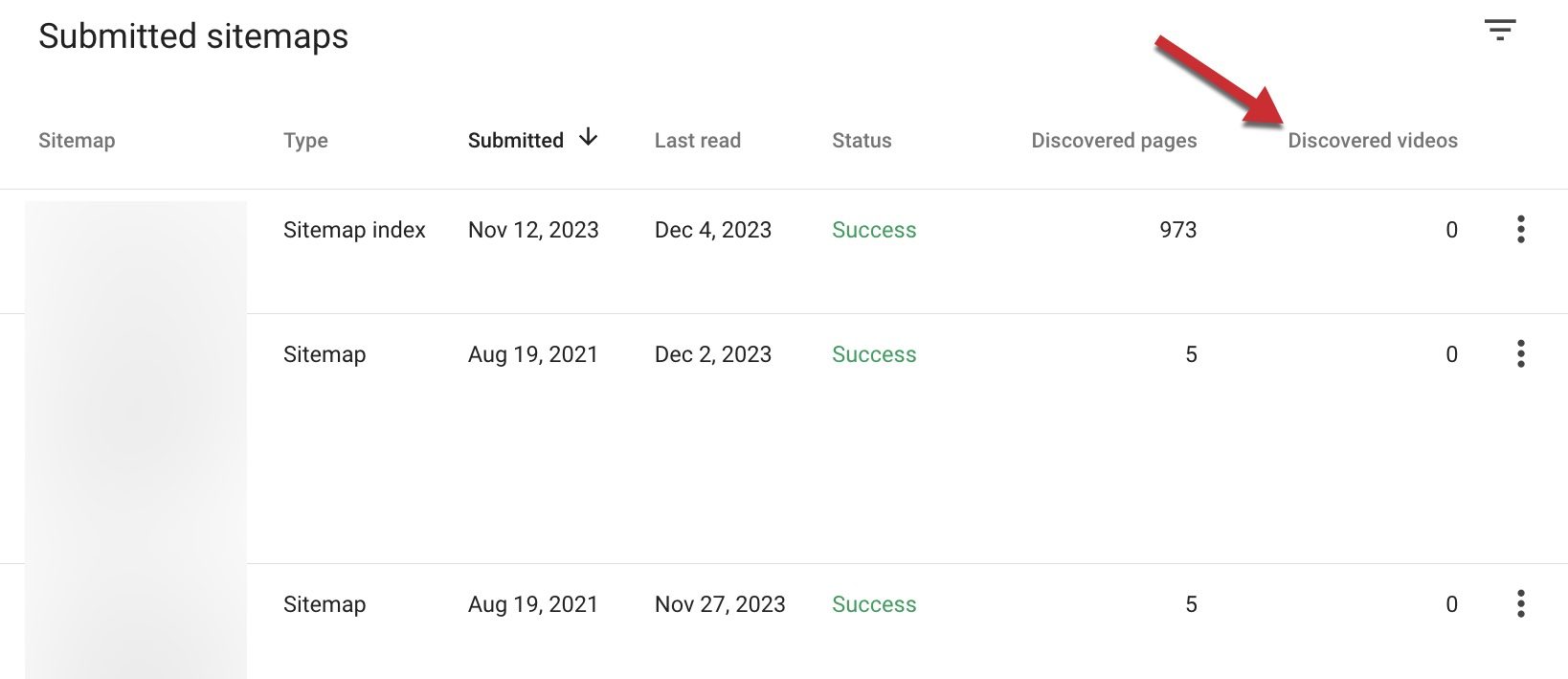Open three-dot menu for Dec 2, 2023 row
The width and height of the screenshot is (1568, 679).
point(1520,354)
